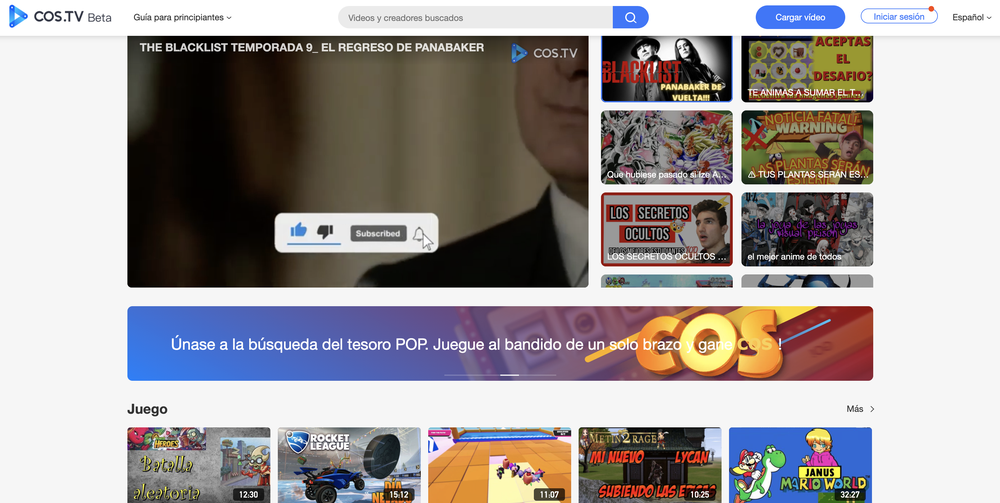Click the Más chevron arrow in Juego

(x=872, y=409)
